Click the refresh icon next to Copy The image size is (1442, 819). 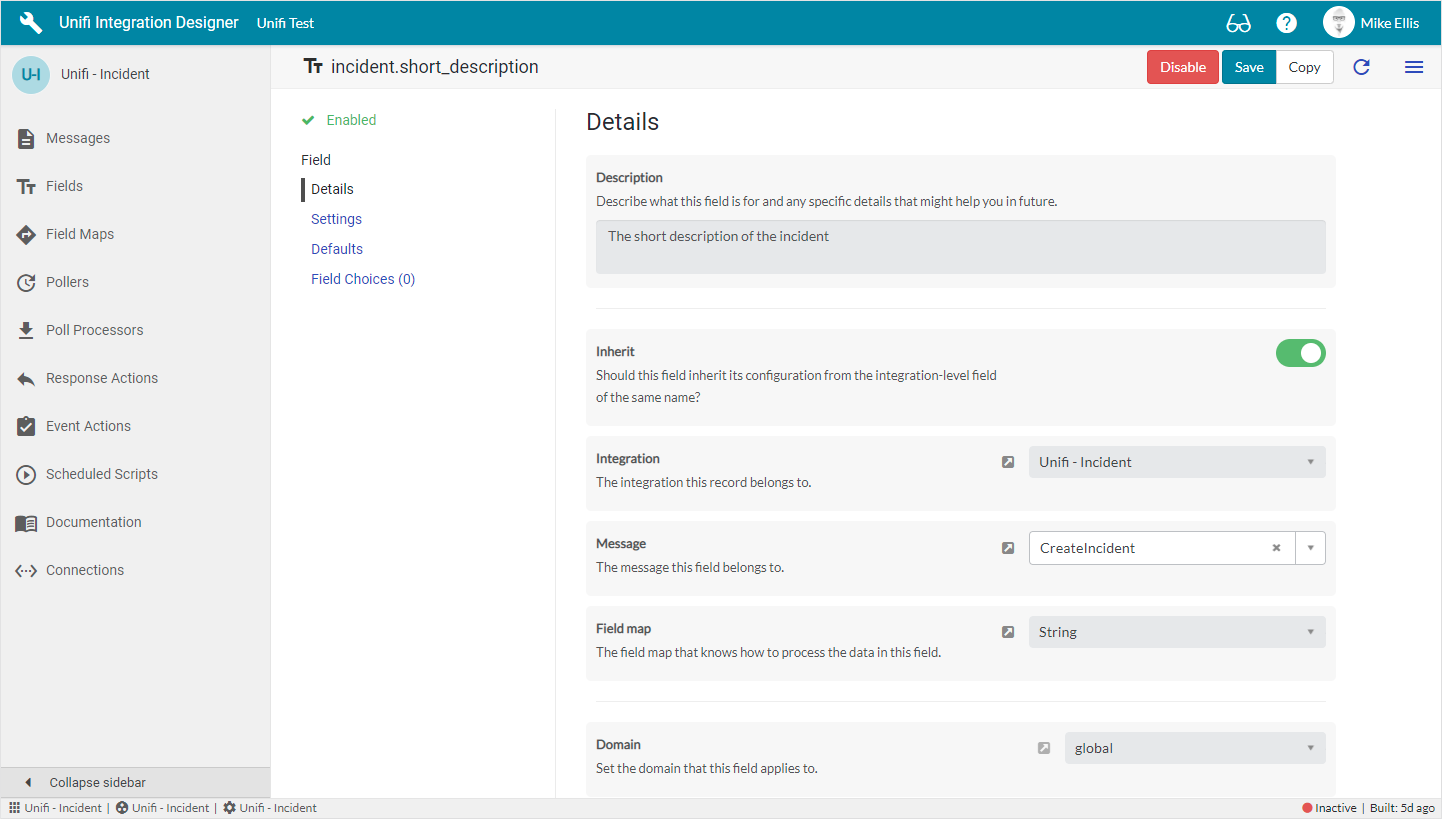(x=1361, y=67)
